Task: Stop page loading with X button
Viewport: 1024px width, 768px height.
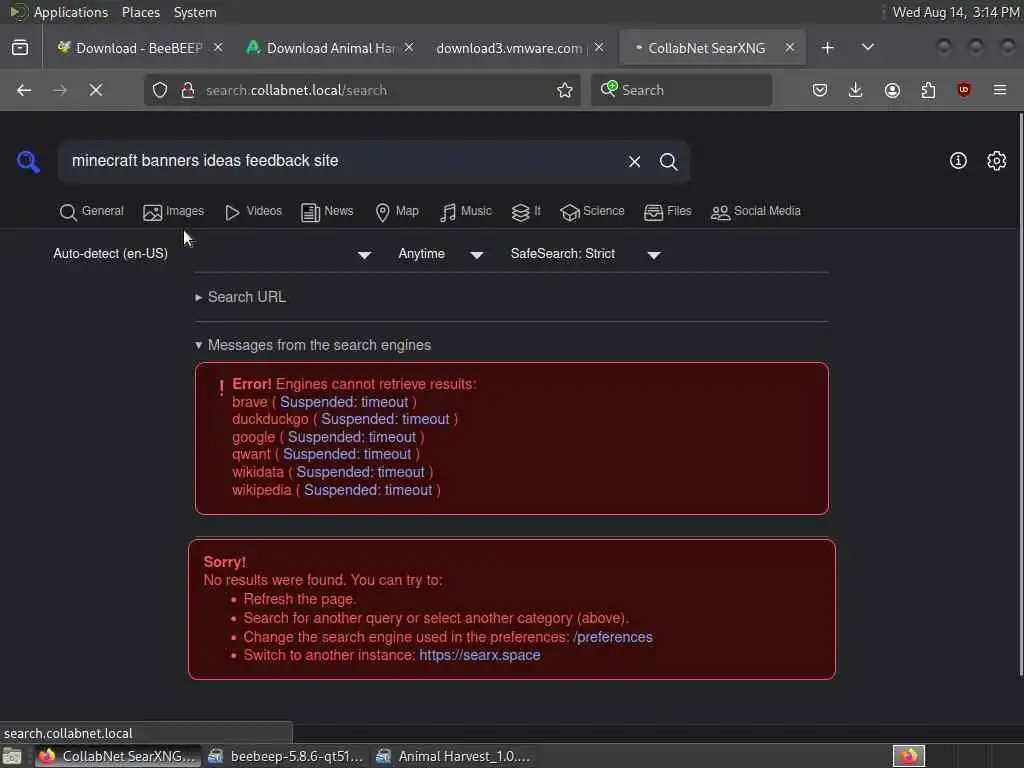Action: coord(96,90)
